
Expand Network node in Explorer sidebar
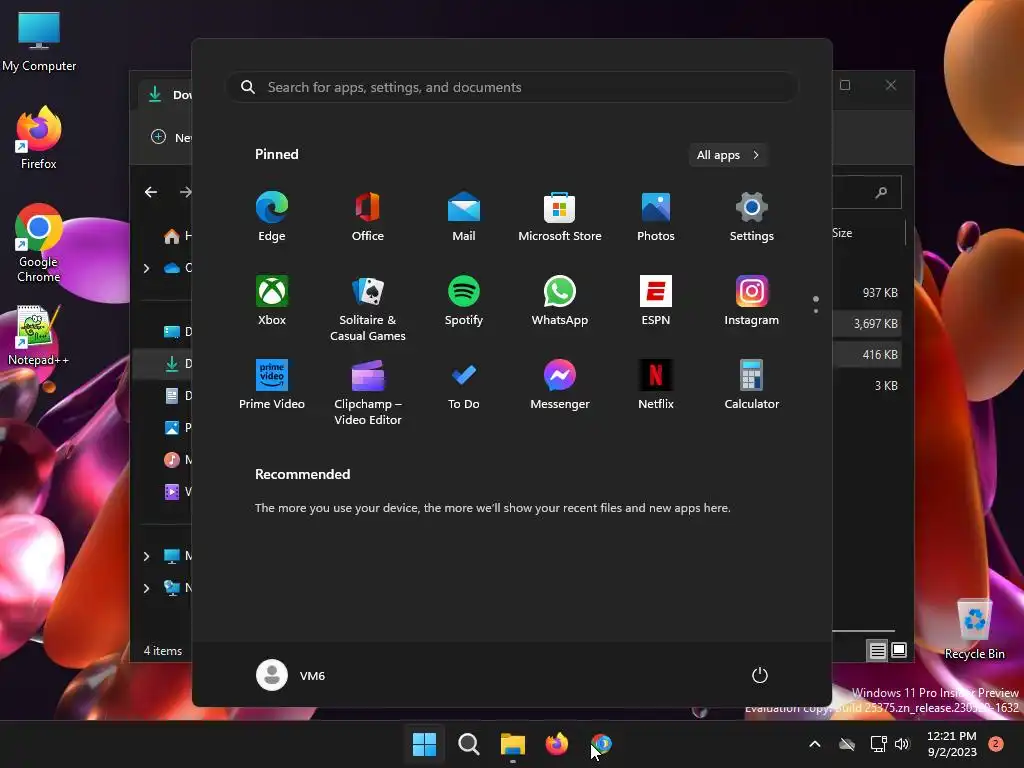146,588
